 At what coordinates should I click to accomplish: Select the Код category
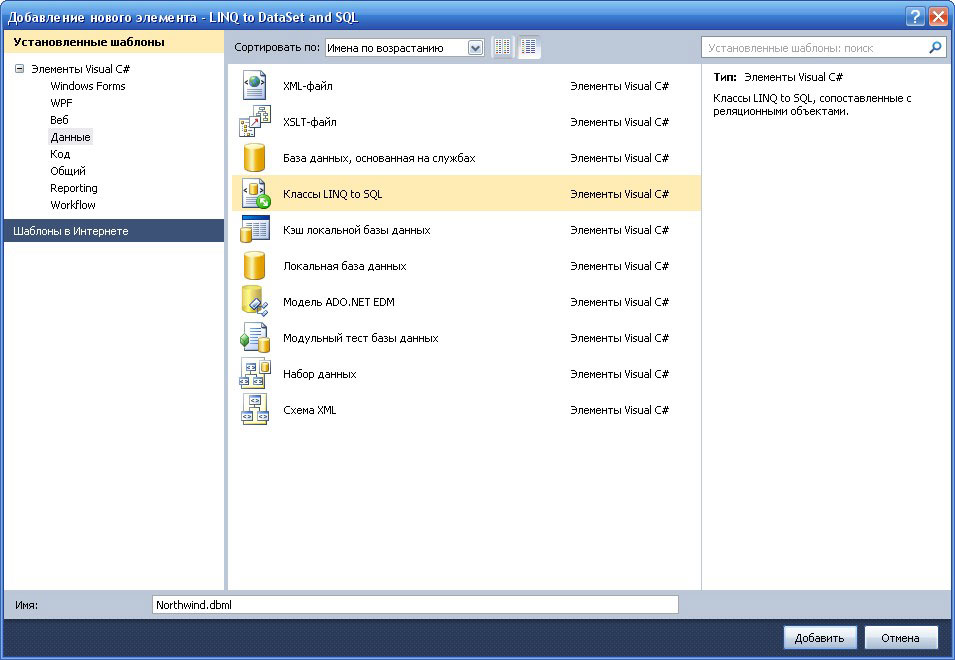click(60, 154)
